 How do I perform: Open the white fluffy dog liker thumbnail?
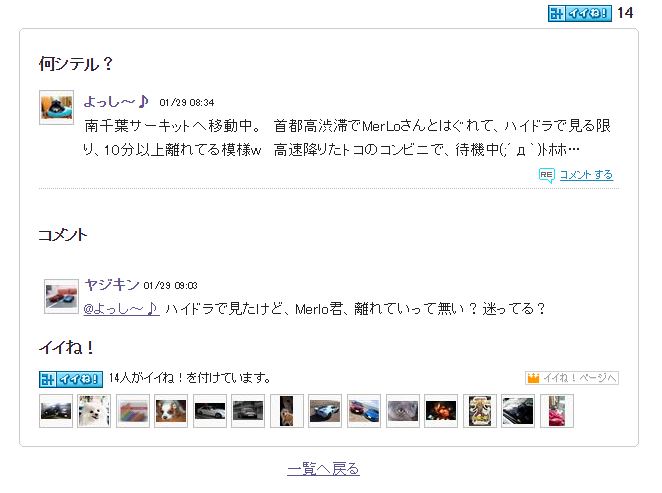(x=94, y=411)
